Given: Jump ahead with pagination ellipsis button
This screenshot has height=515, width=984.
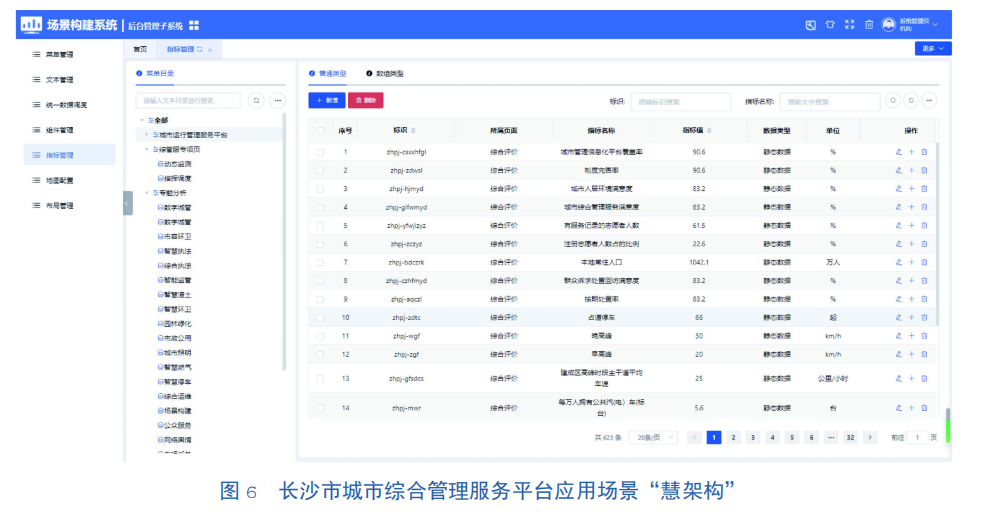Looking at the screenshot, I should (831, 437).
